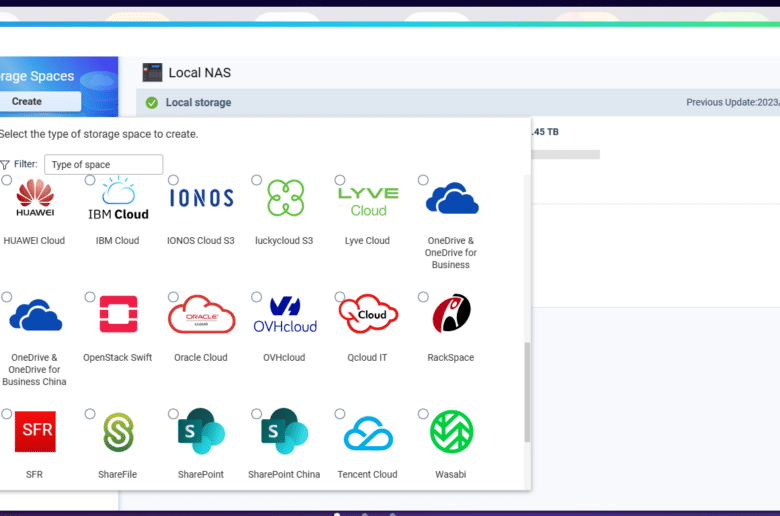The image size is (780, 516).
Task: Click the green Local storage status checkmark
Action: [152, 103]
